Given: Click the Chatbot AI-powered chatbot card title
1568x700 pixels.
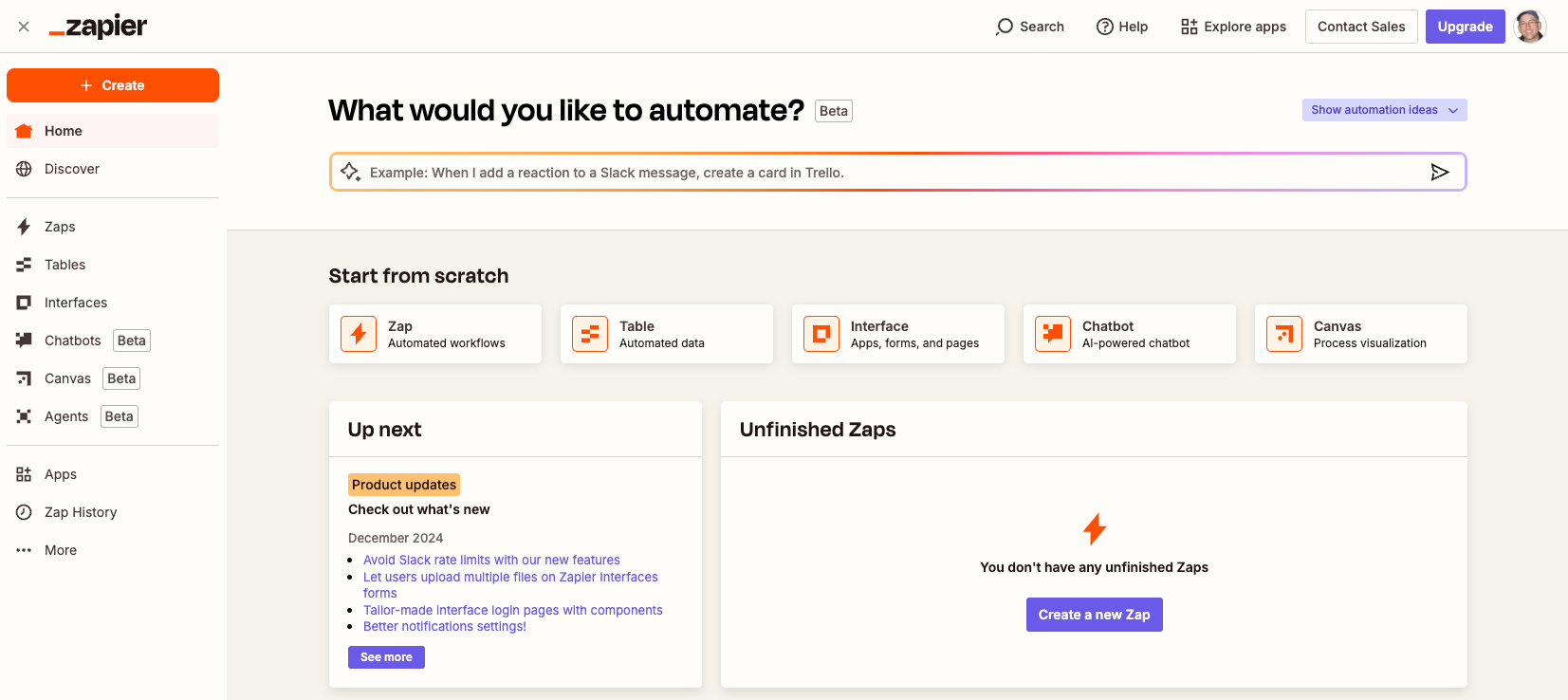Looking at the screenshot, I should 1108,326.
